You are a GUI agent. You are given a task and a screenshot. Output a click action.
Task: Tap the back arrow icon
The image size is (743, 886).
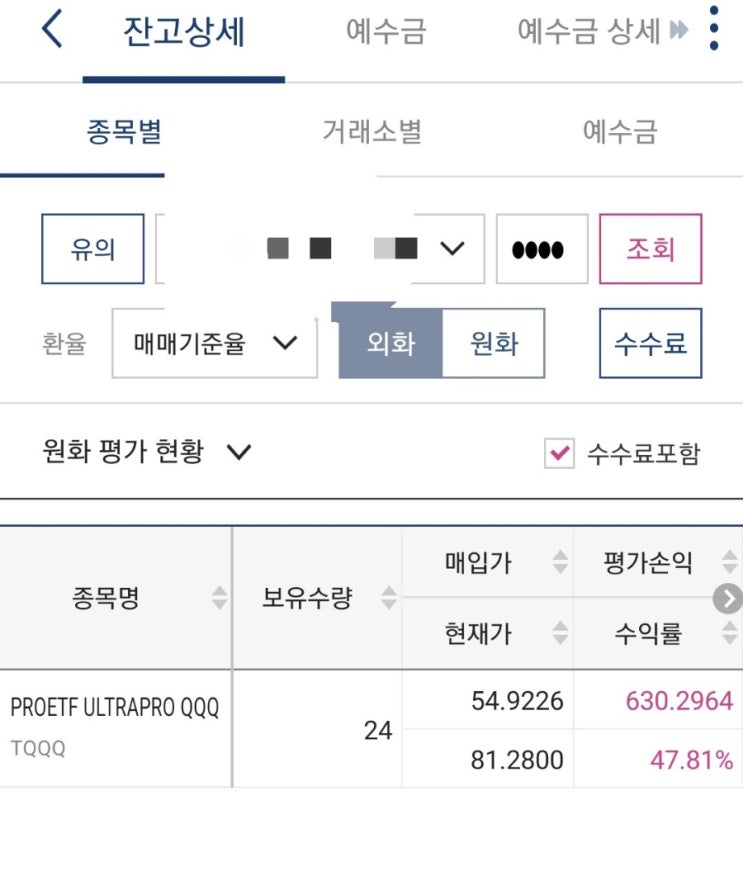[52, 31]
